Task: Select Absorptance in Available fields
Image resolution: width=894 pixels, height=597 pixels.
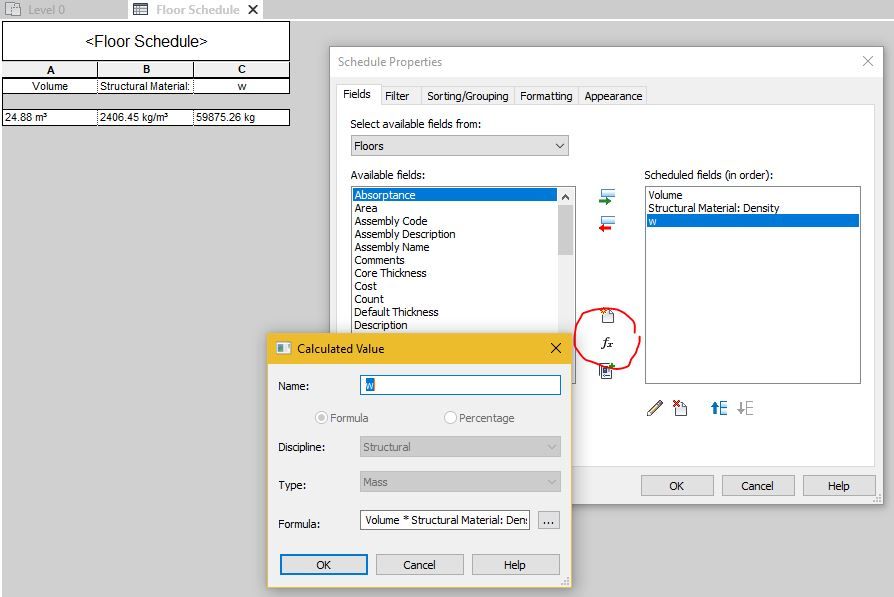Action: 454,195
